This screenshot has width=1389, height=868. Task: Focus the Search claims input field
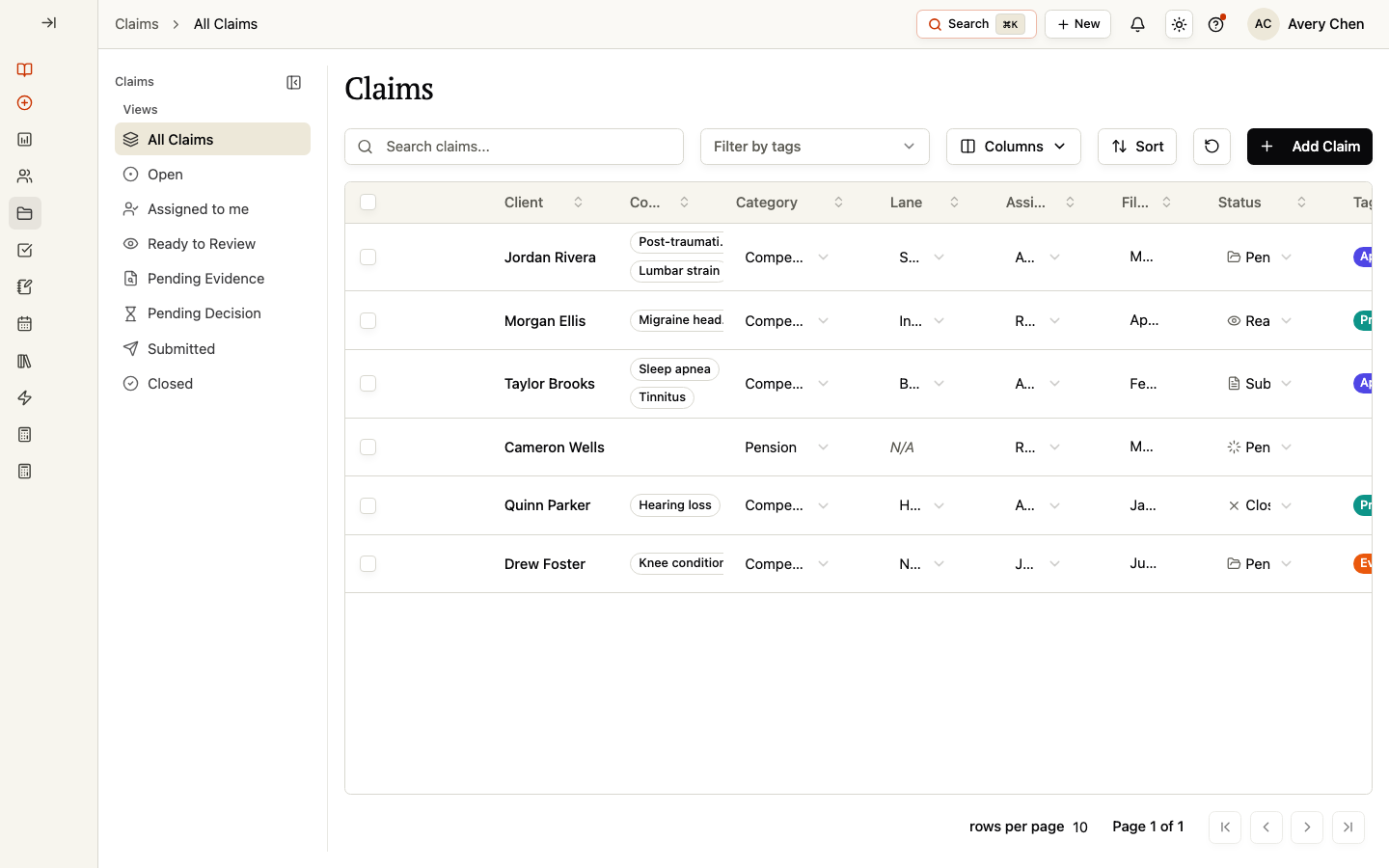click(x=514, y=147)
